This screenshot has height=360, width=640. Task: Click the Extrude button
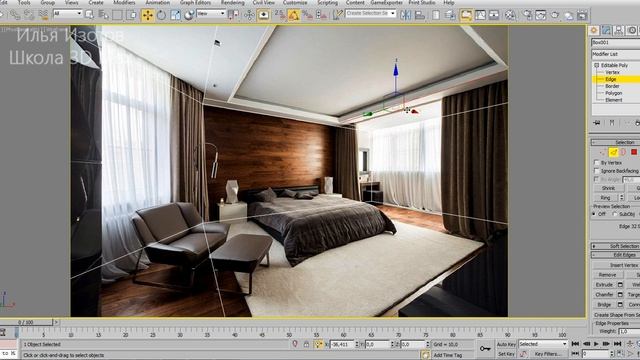(604, 284)
